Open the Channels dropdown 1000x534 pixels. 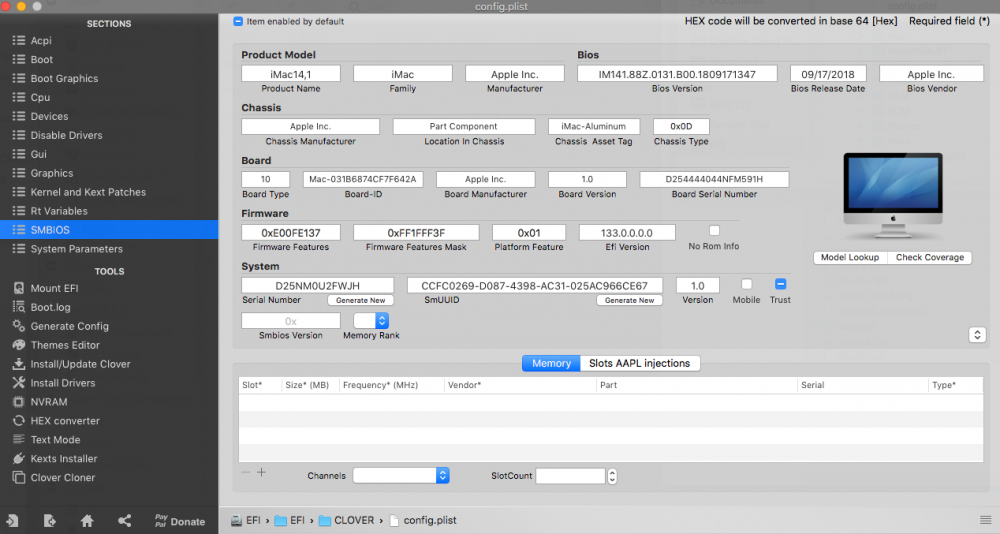[401, 475]
